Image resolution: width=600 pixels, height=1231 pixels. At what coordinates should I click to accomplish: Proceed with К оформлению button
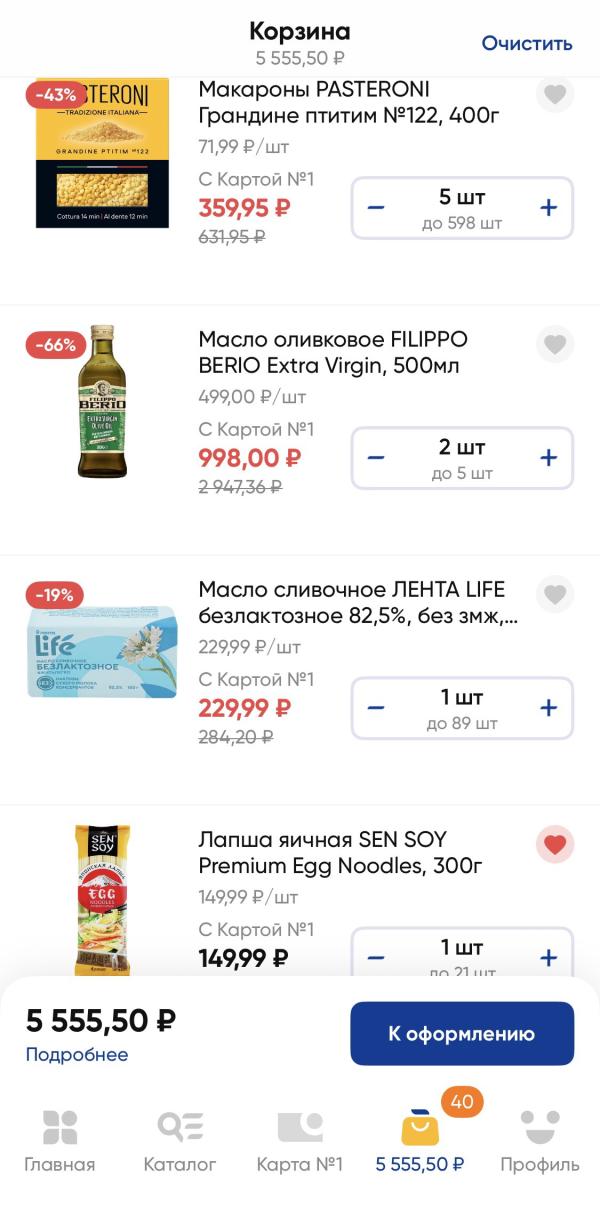click(x=462, y=1034)
